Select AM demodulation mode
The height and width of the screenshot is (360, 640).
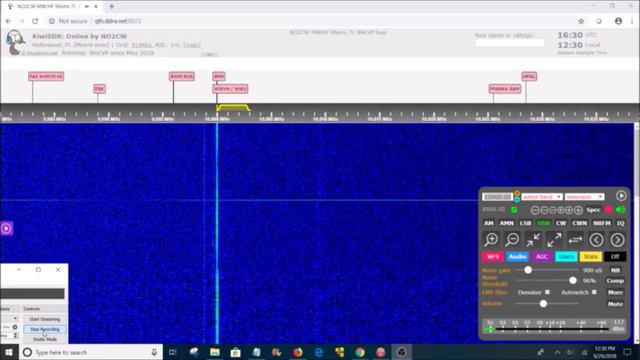[x=489, y=223]
